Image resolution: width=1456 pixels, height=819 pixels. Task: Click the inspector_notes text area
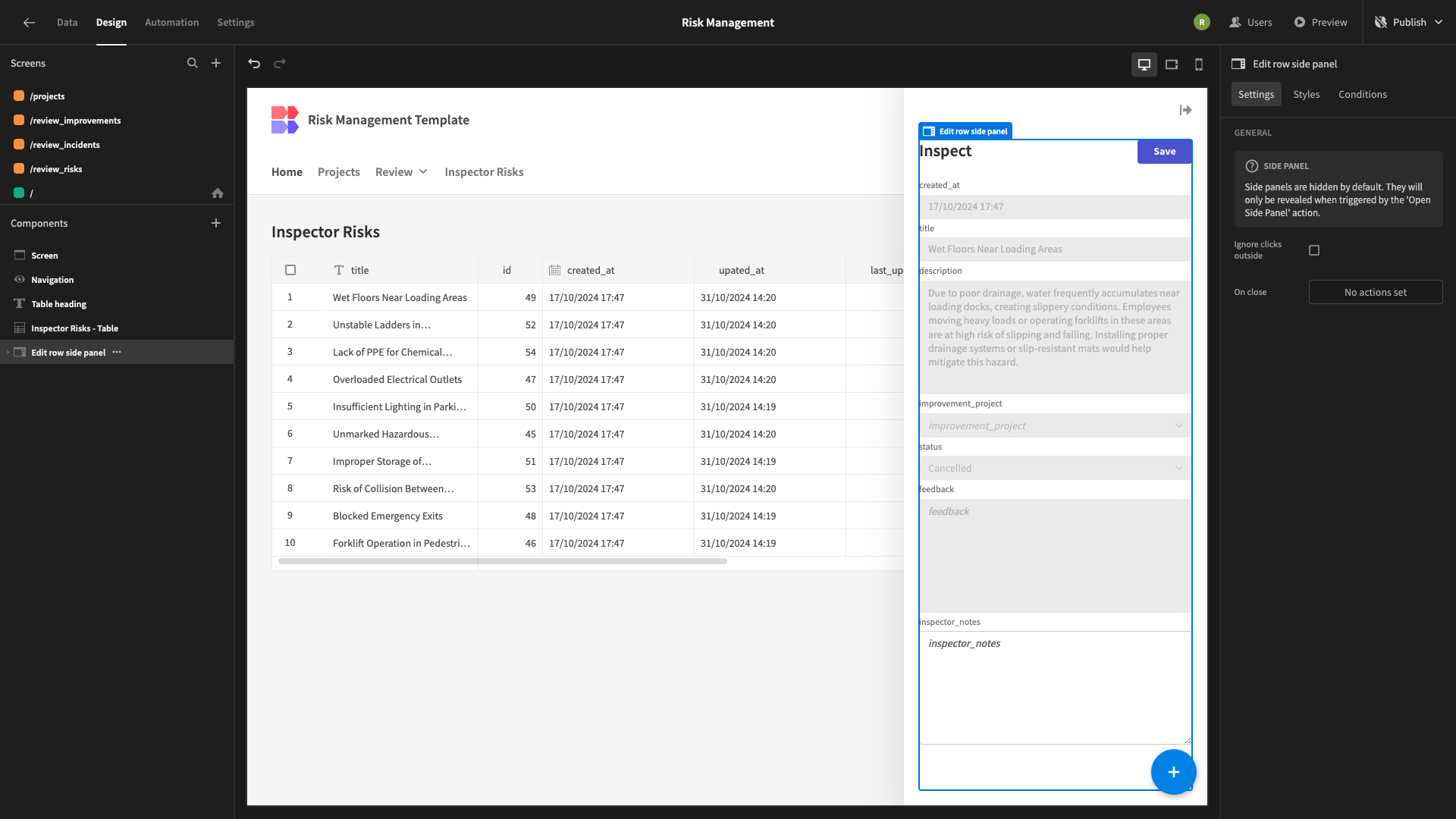[x=1055, y=688]
